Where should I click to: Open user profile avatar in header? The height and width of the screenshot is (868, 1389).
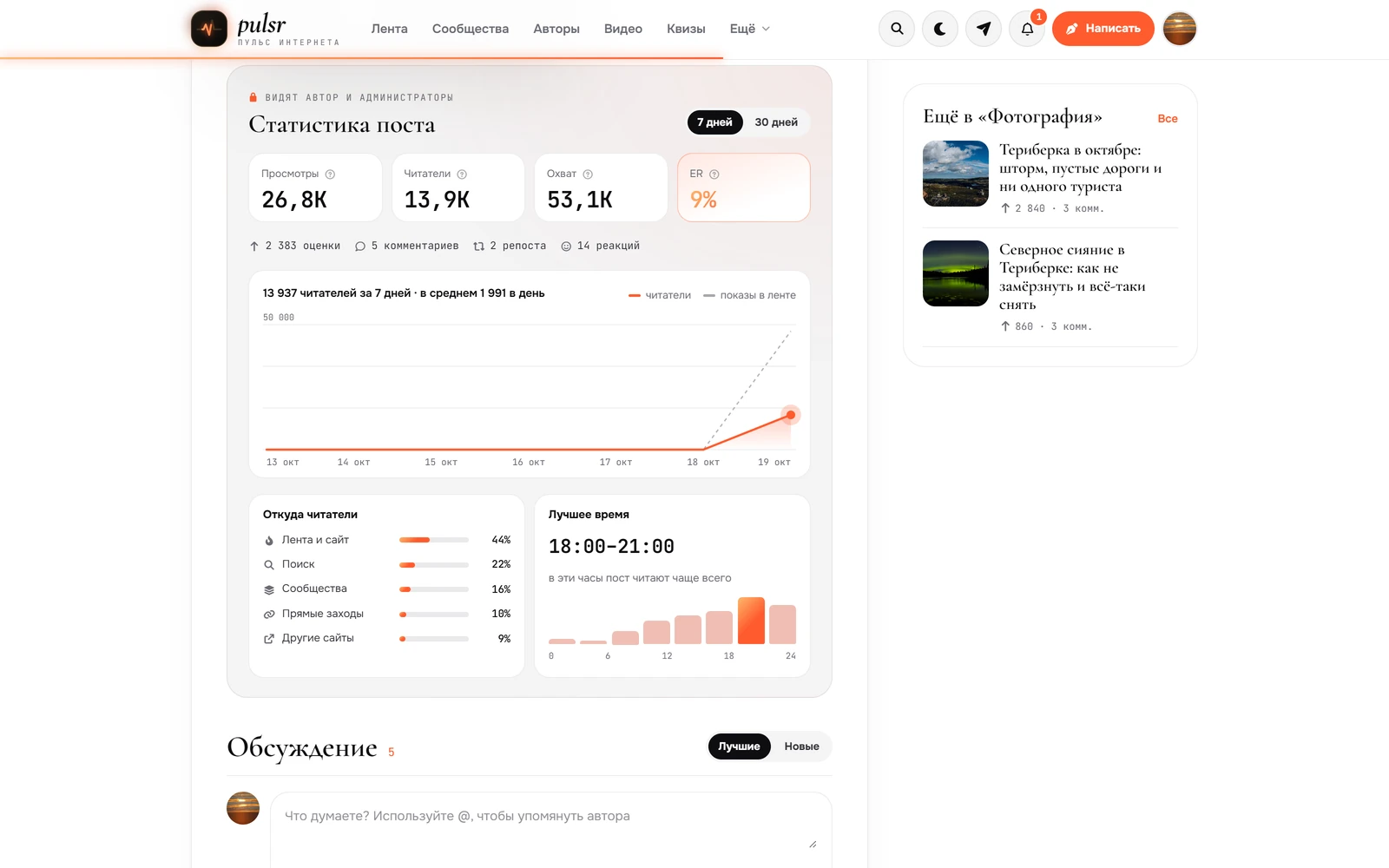point(1180,29)
